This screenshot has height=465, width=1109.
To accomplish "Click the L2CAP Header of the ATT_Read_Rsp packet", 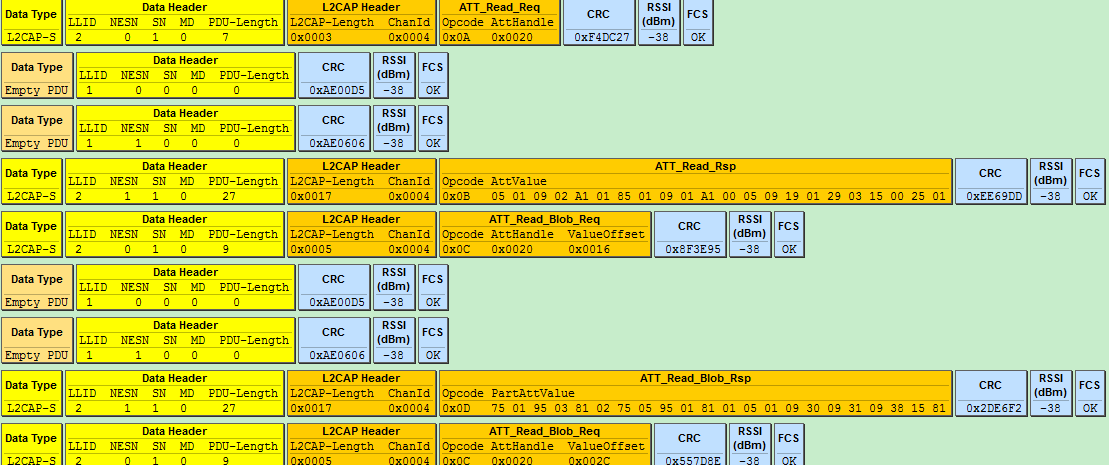I will (x=361, y=182).
